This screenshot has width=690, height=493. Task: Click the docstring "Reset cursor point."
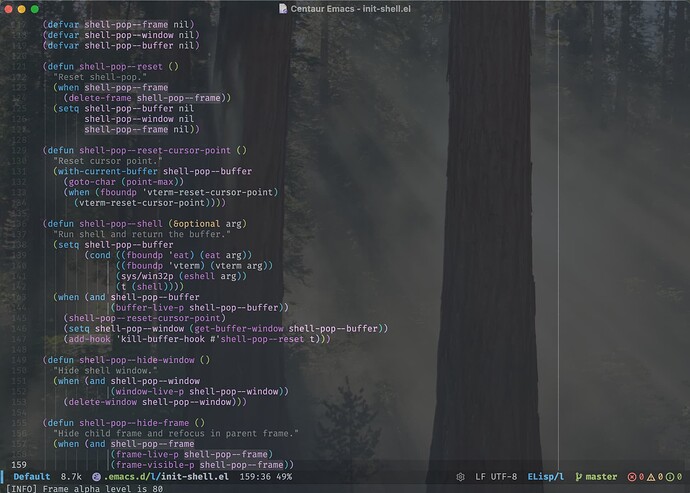coord(108,161)
